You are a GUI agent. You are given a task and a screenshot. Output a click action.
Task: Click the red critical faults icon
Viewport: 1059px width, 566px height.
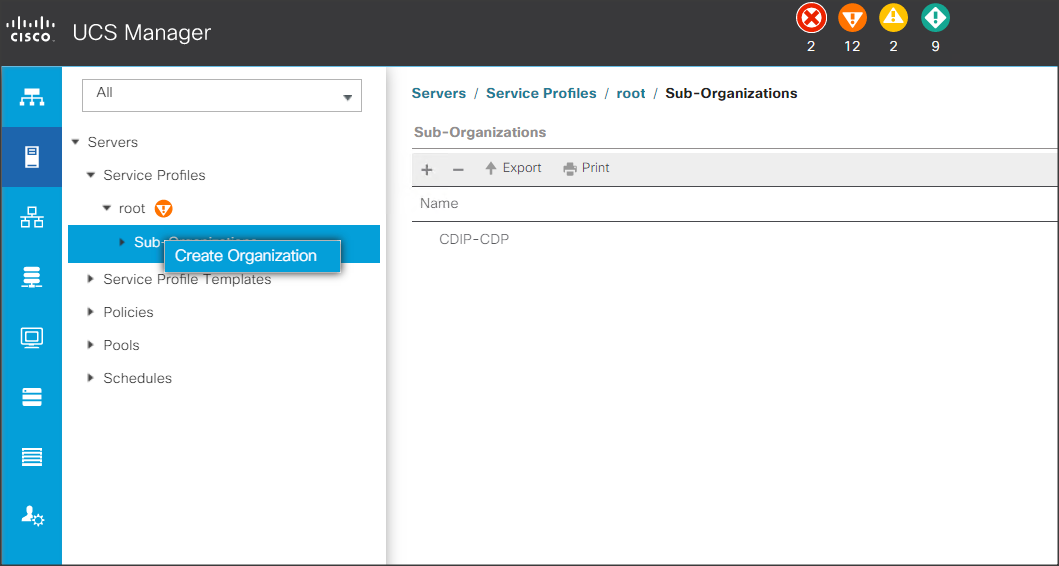[x=811, y=18]
